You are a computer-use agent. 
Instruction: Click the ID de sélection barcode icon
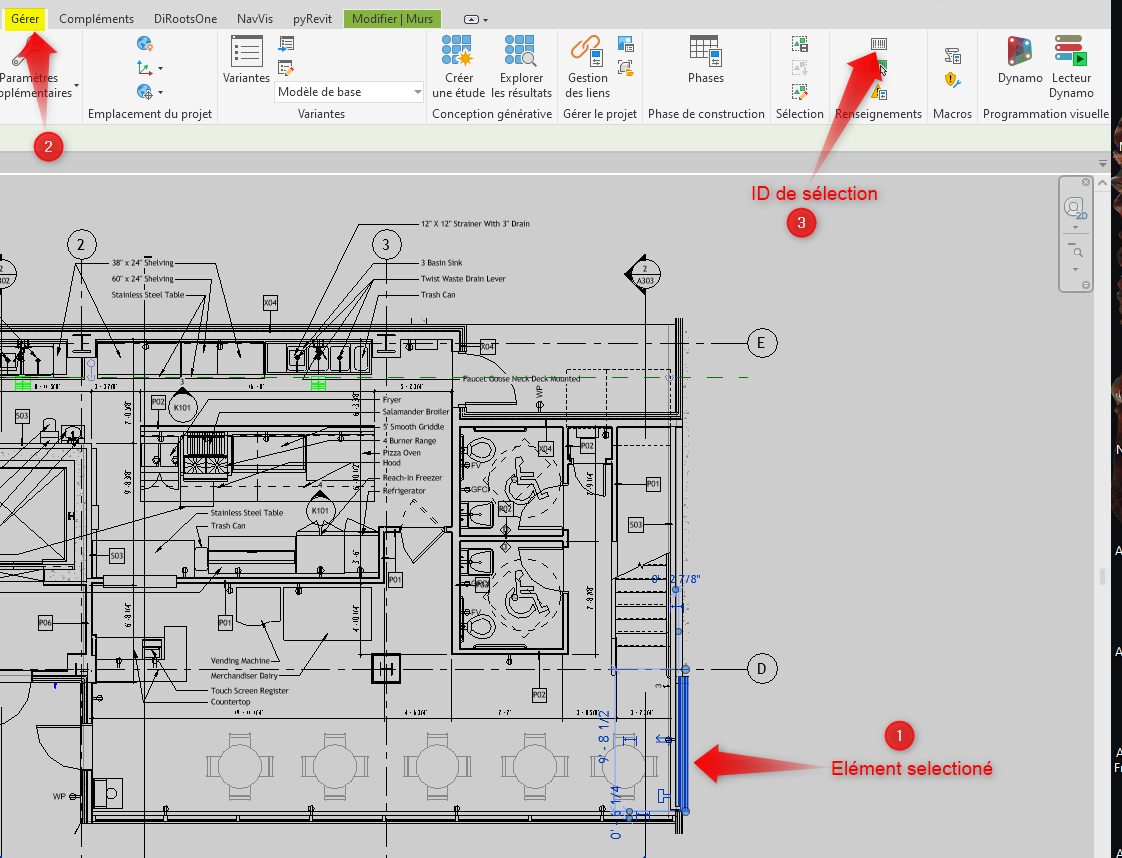tap(879, 44)
